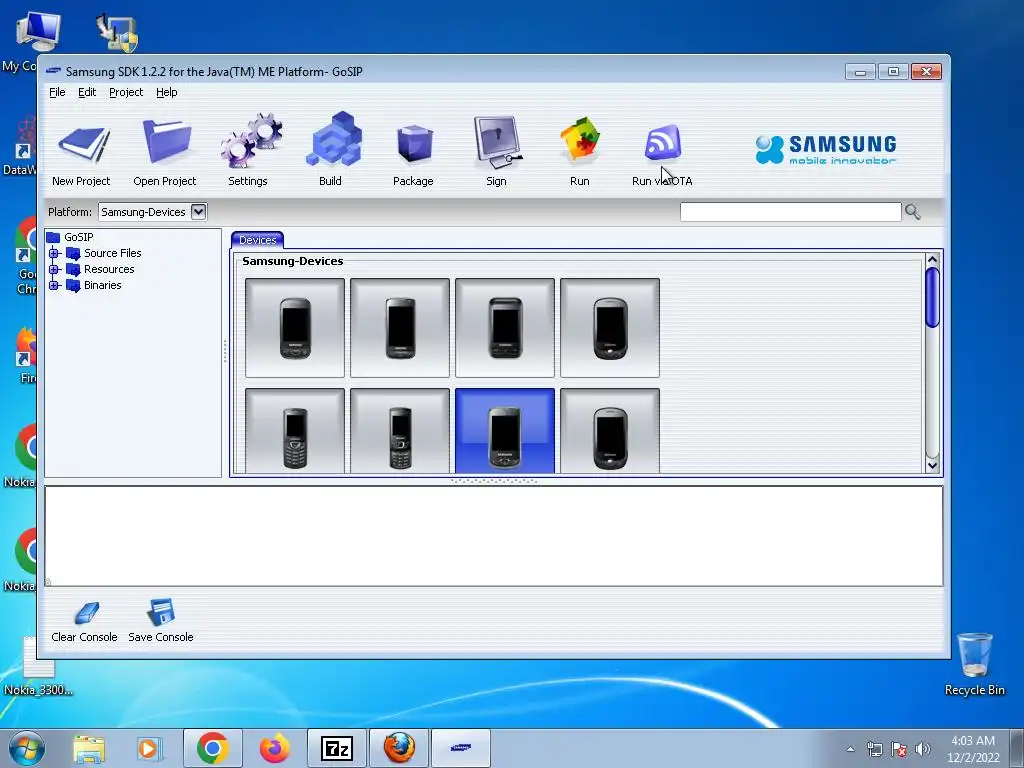Show hidden tray icons arrow
The width and height of the screenshot is (1024, 768).
pos(850,749)
